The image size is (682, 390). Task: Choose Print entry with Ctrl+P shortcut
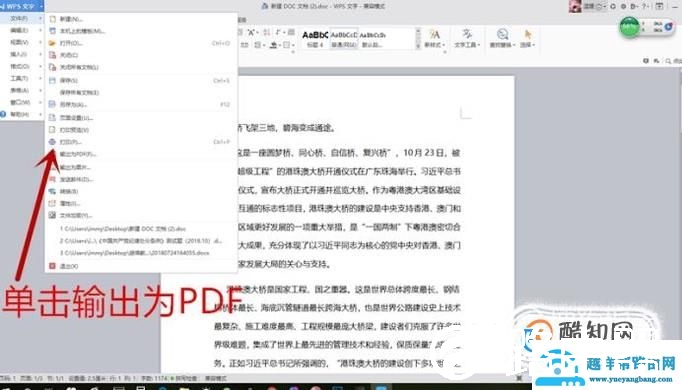coord(141,142)
